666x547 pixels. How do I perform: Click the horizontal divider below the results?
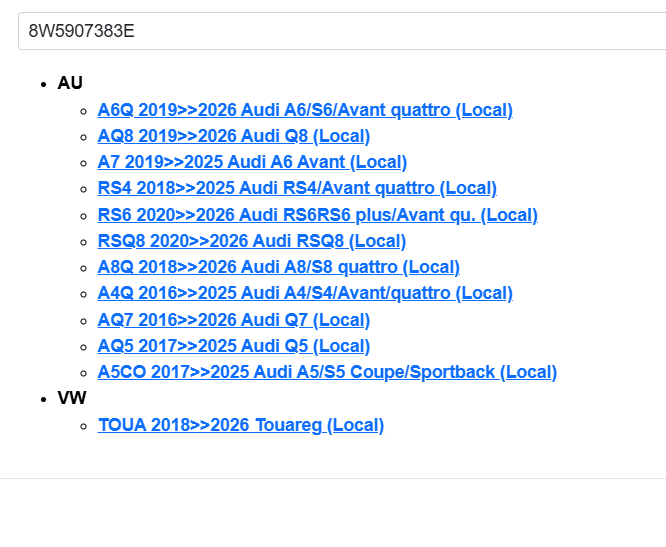point(333,478)
